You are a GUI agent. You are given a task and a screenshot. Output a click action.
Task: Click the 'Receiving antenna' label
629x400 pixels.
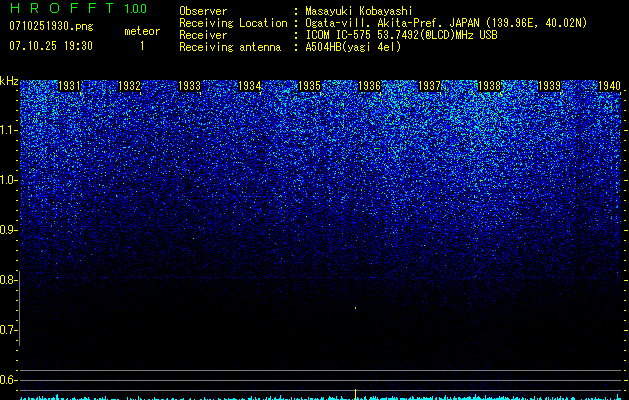pos(230,47)
